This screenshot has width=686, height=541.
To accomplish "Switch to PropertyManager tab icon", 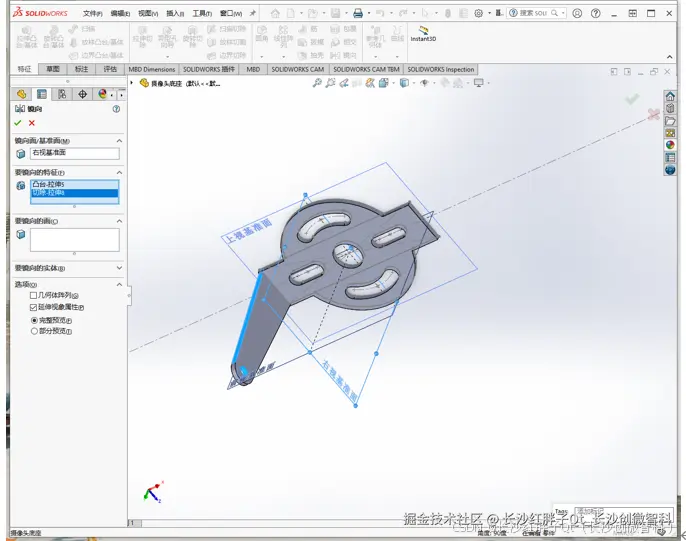I will coord(42,94).
